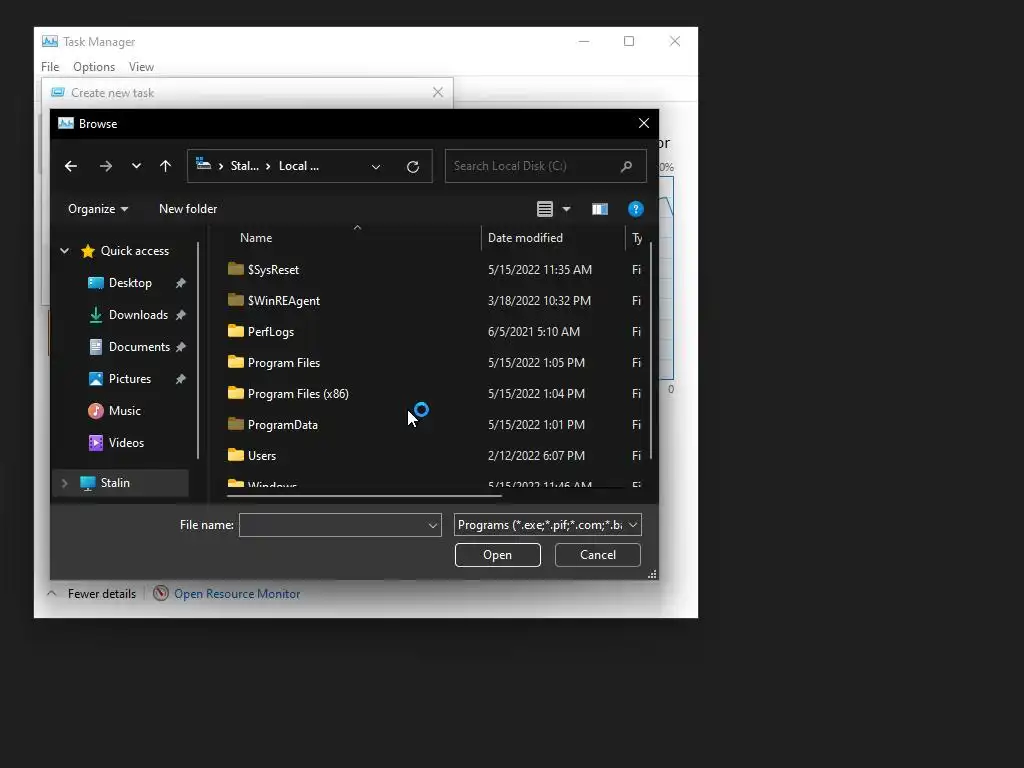The width and height of the screenshot is (1024, 768).
Task: Open Task Manager View menu
Action: click(x=141, y=67)
